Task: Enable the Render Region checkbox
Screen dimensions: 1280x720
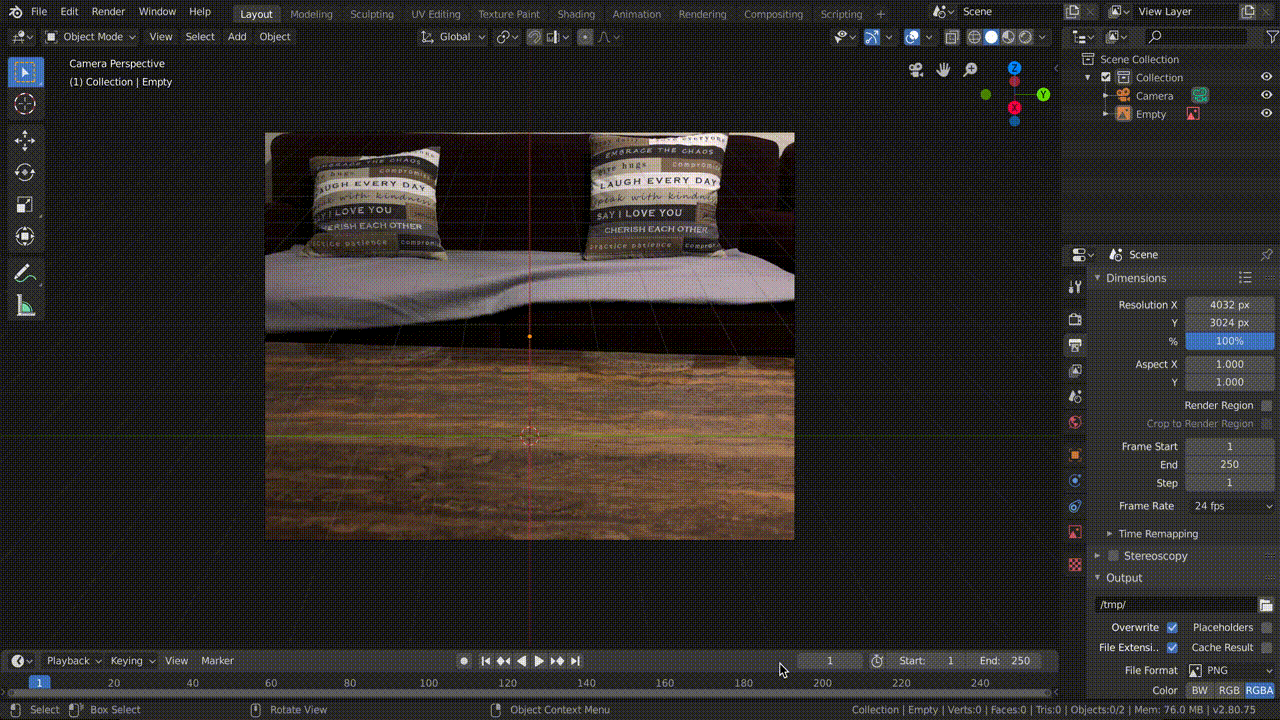Action: [x=1266, y=405]
